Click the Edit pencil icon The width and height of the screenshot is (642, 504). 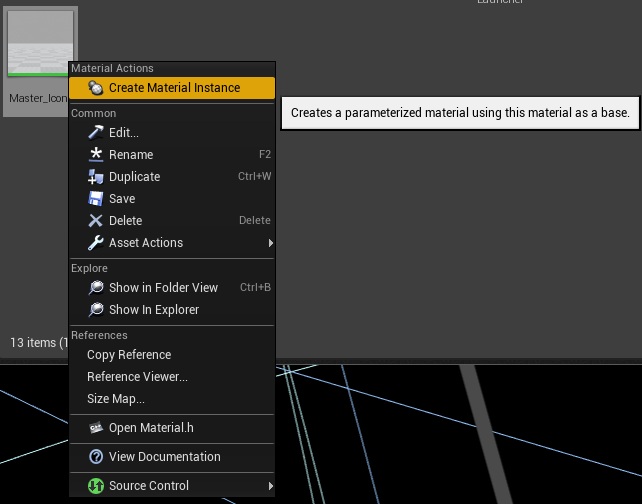click(95, 132)
